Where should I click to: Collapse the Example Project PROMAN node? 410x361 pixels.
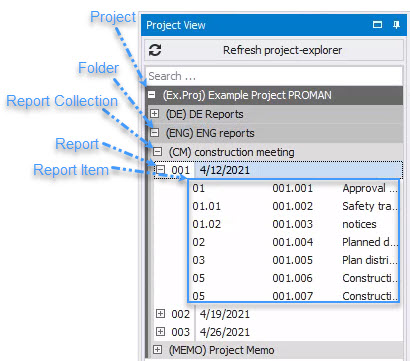[152, 95]
